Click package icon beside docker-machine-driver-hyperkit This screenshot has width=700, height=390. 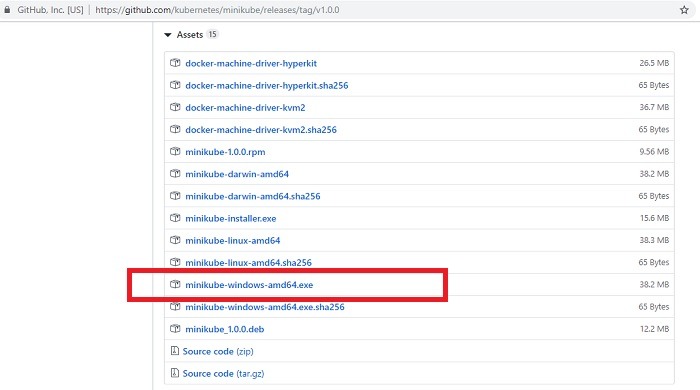175,63
